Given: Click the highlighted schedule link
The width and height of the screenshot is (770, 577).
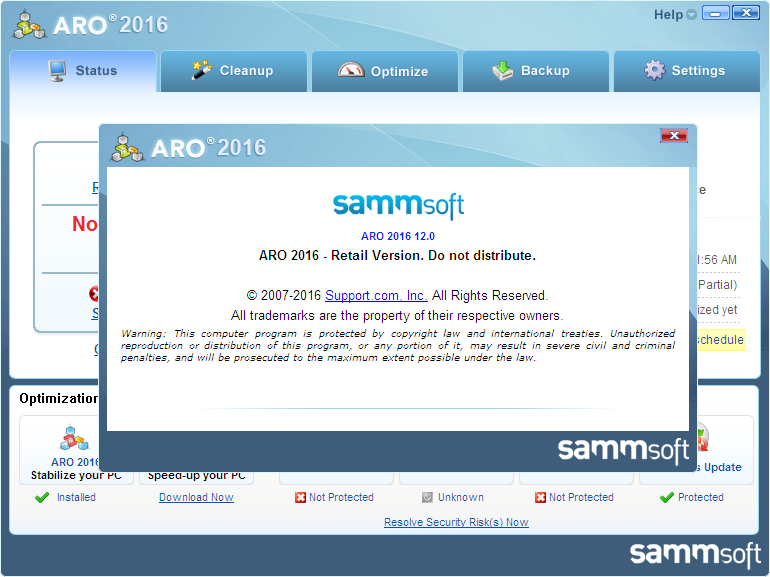Looking at the screenshot, I should (x=720, y=340).
